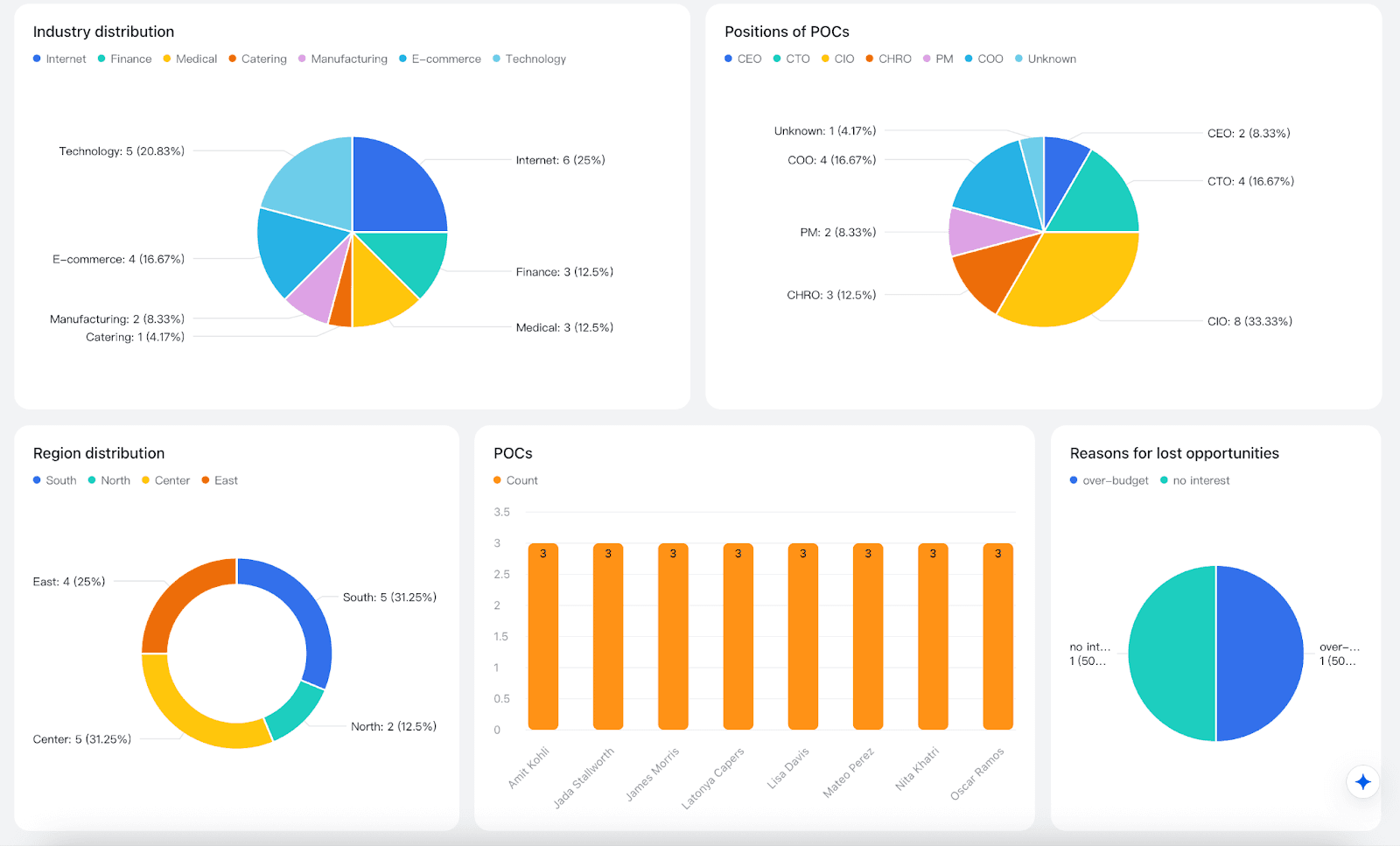Screen dimensions: 1400x846
Task: Toggle Catering legend item
Action: click(257, 59)
